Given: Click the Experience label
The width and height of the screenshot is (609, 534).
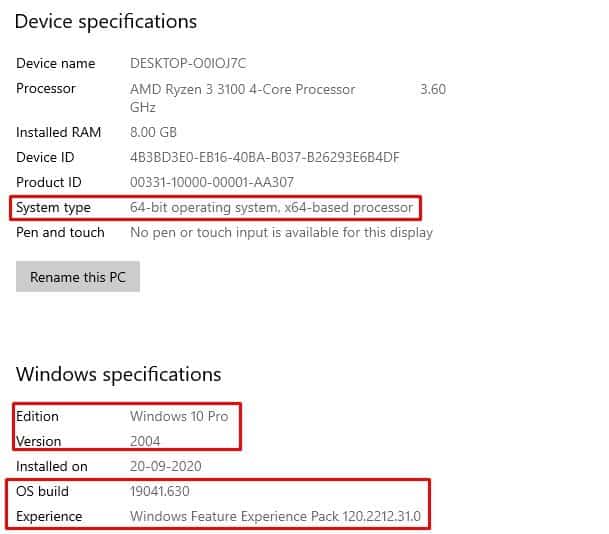Looking at the screenshot, I should tap(49, 516).
